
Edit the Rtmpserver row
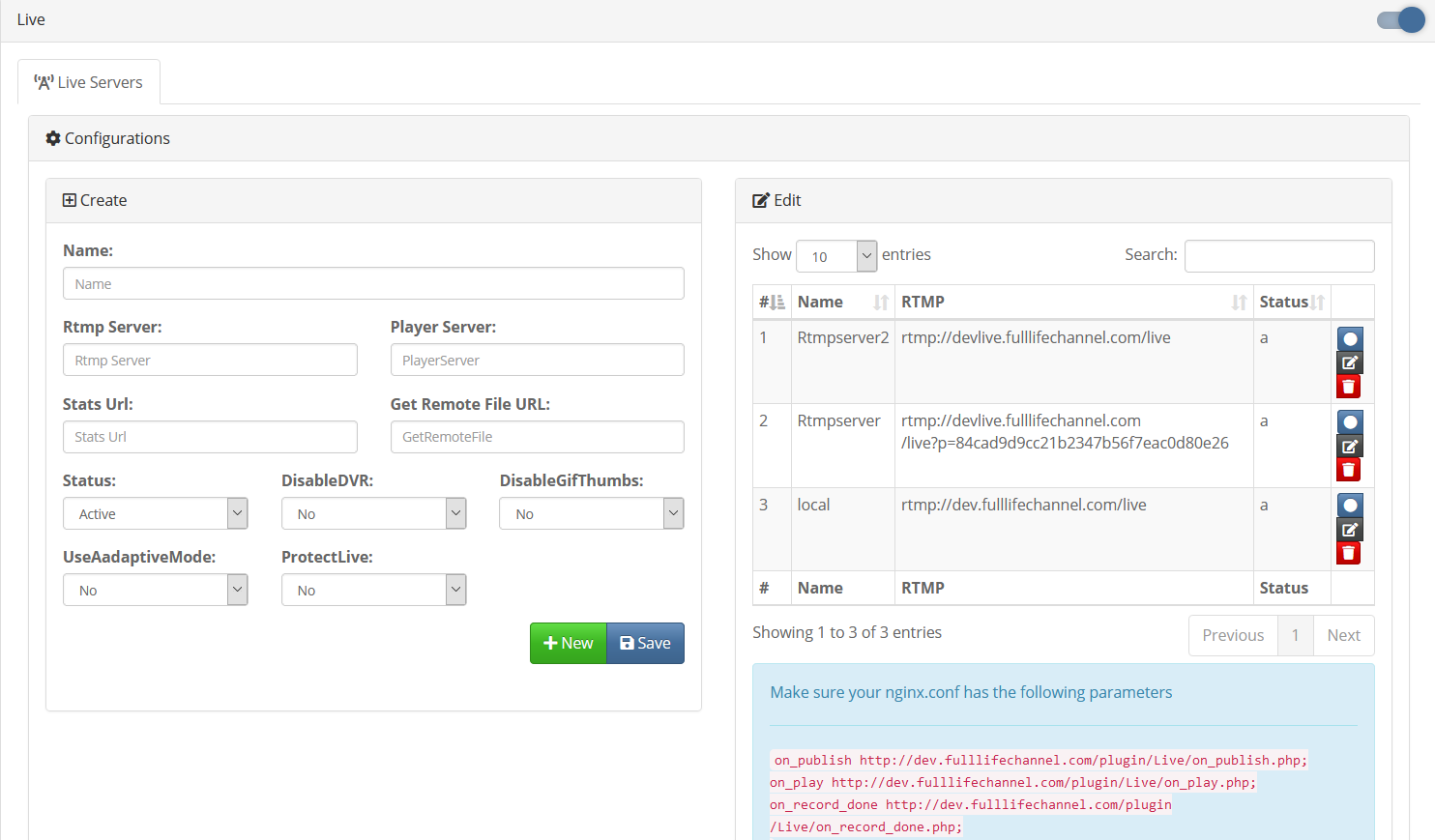[x=1350, y=447]
